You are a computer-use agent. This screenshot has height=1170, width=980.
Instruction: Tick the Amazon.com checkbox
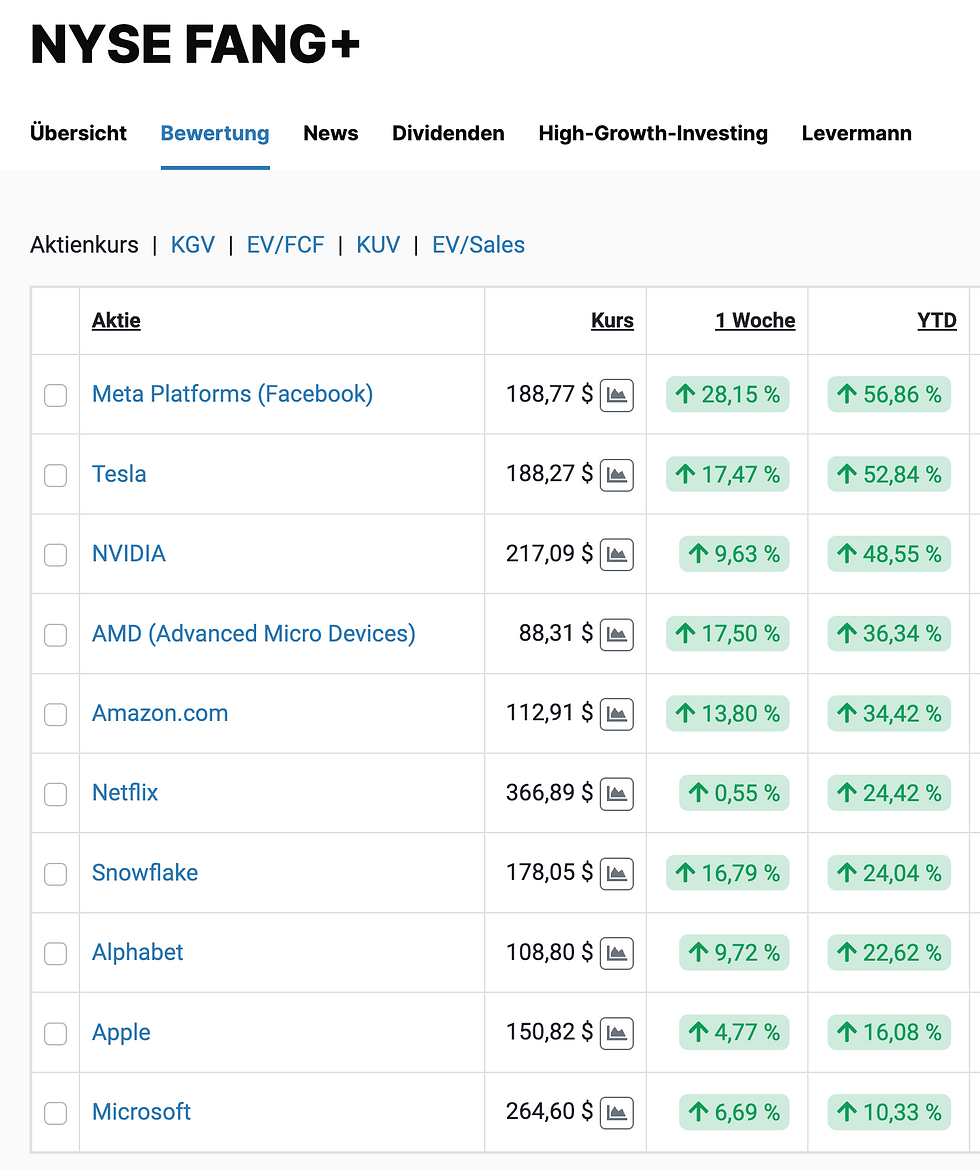(55, 714)
